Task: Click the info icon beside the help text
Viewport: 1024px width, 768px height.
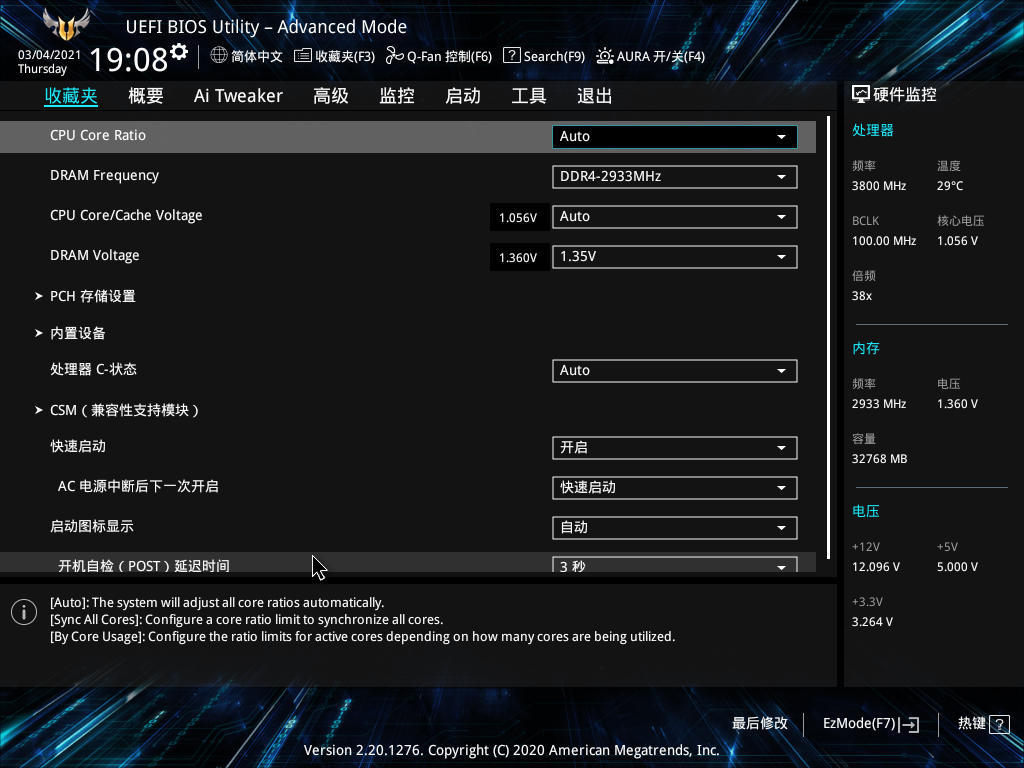Action: click(23, 611)
